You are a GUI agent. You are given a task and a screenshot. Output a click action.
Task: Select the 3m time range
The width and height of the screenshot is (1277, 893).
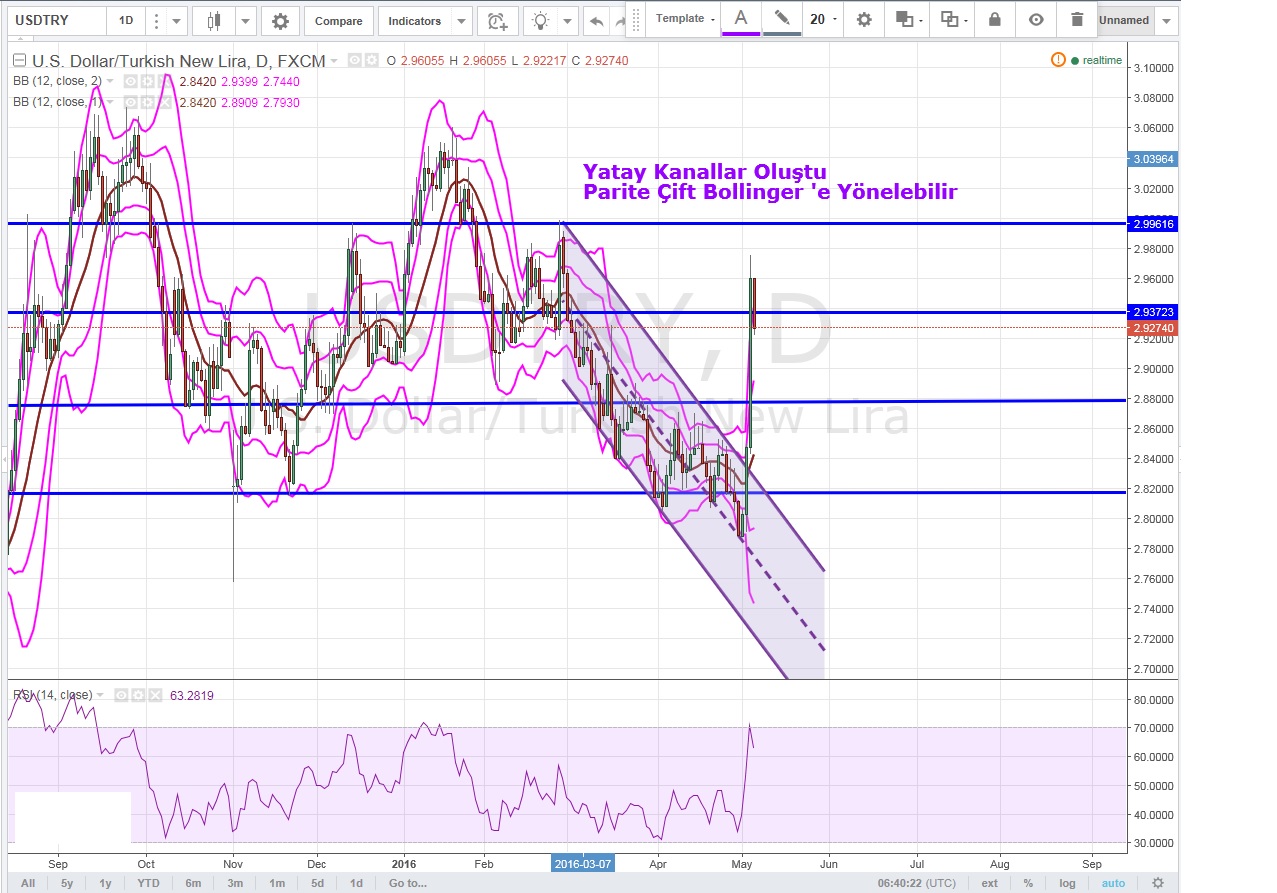point(234,883)
